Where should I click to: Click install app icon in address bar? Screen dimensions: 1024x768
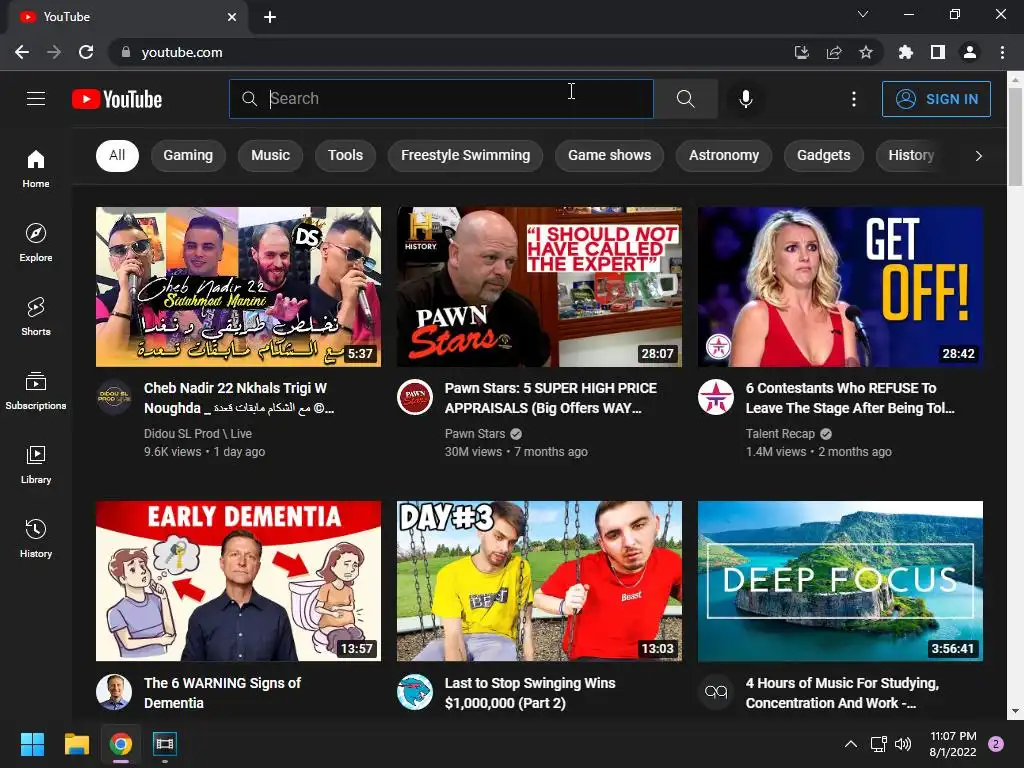[802, 52]
